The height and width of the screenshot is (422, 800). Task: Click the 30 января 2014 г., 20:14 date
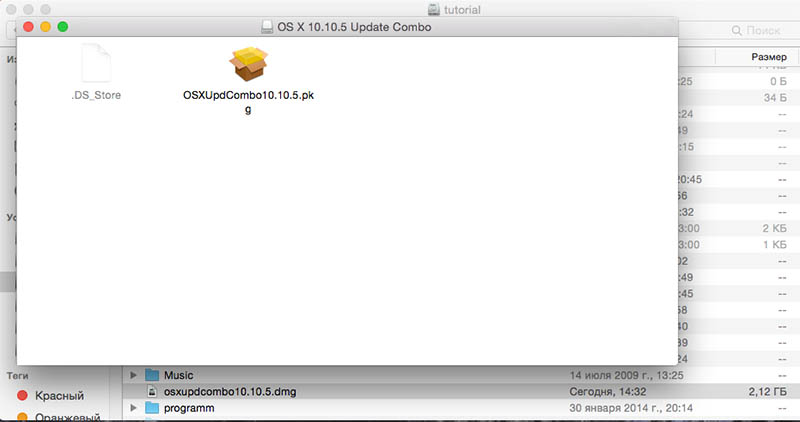click(631, 408)
